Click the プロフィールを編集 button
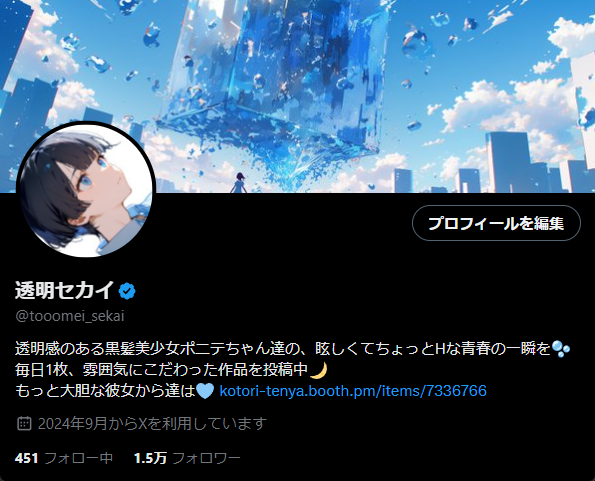Image resolution: width=595 pixels, height=481 pixels. tap(496, 223)
